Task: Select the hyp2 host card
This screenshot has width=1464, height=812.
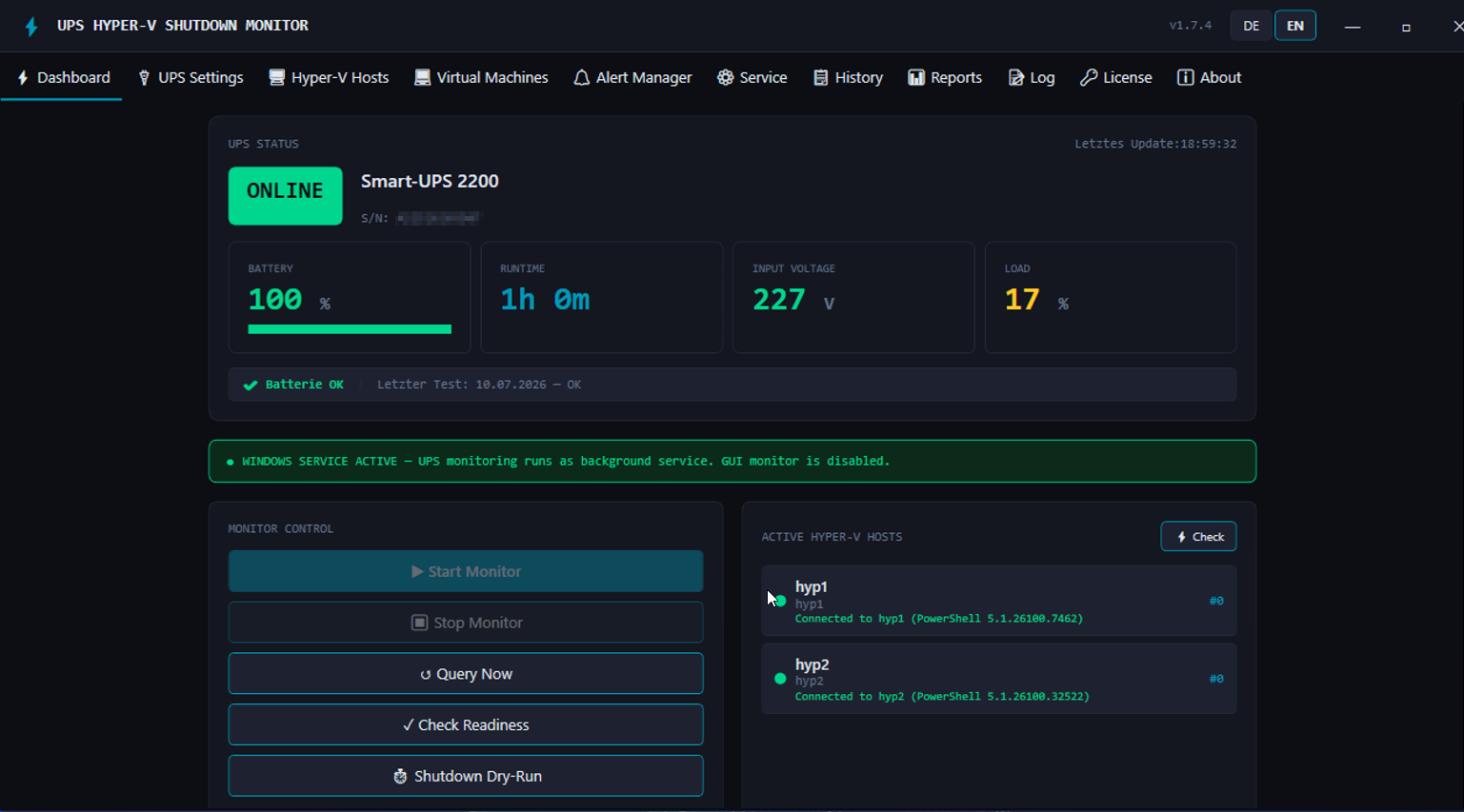Action: (998, 679)
